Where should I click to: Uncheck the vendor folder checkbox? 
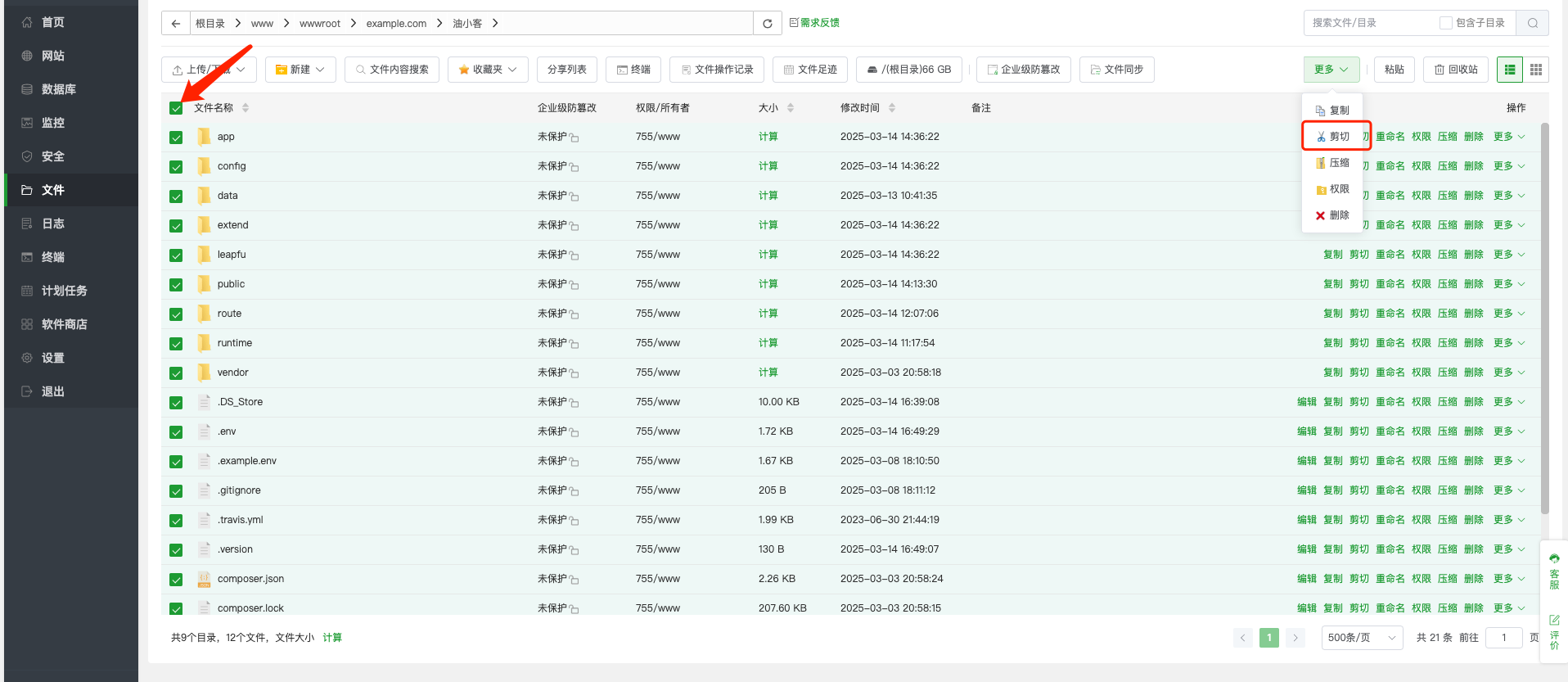coord(176,373)
